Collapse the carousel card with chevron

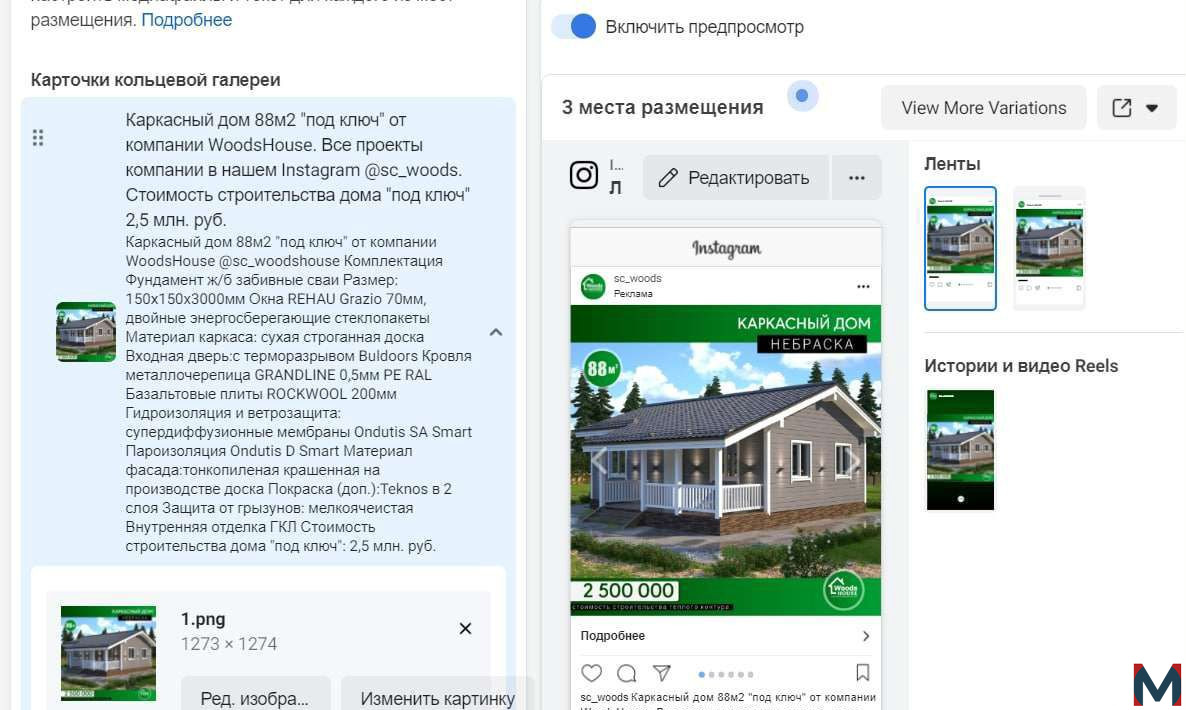click(495, 332)
